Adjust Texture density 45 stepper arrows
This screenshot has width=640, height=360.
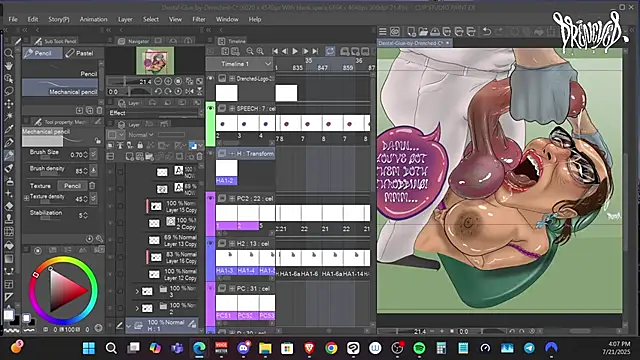coord(85,199)
